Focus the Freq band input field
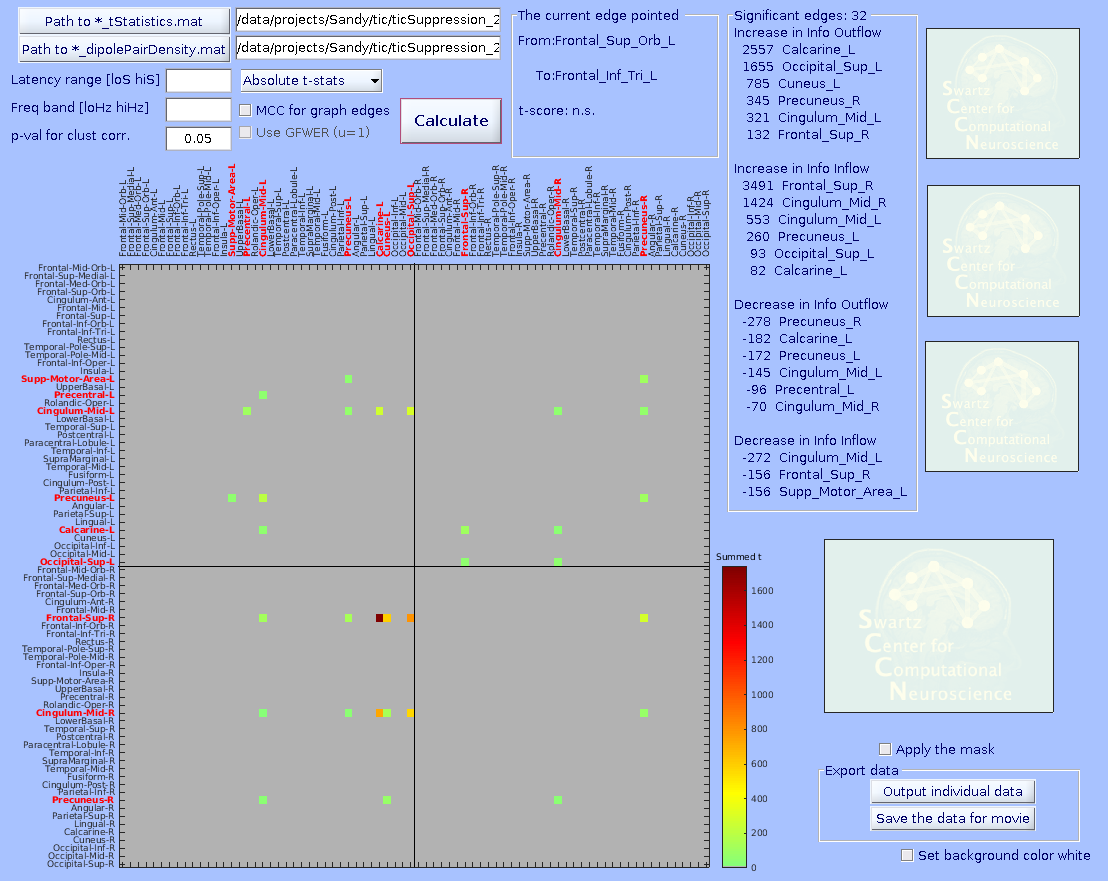1108x881 pixels. [198, 109]
